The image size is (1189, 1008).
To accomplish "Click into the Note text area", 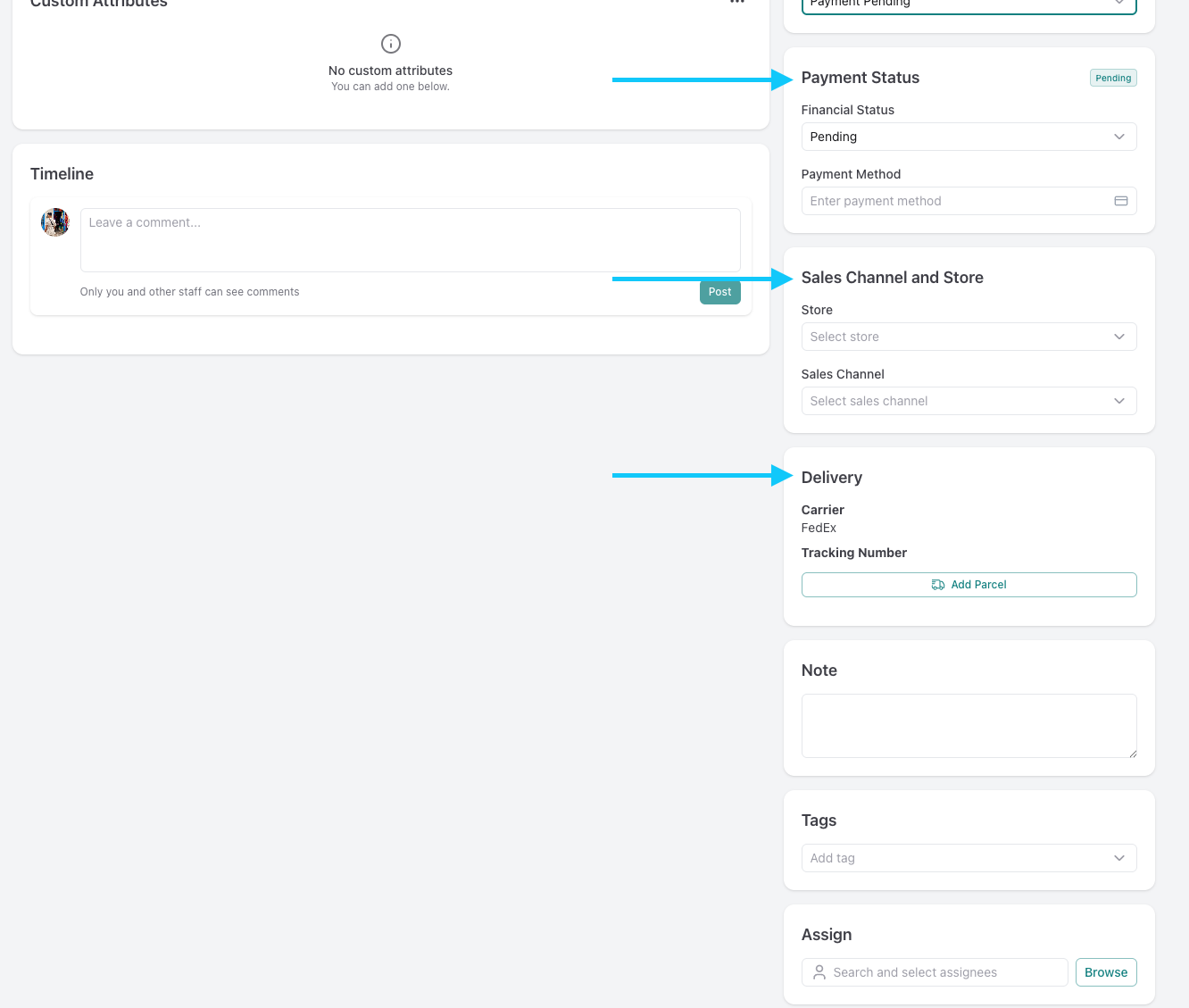I will [x=969, y=726].
